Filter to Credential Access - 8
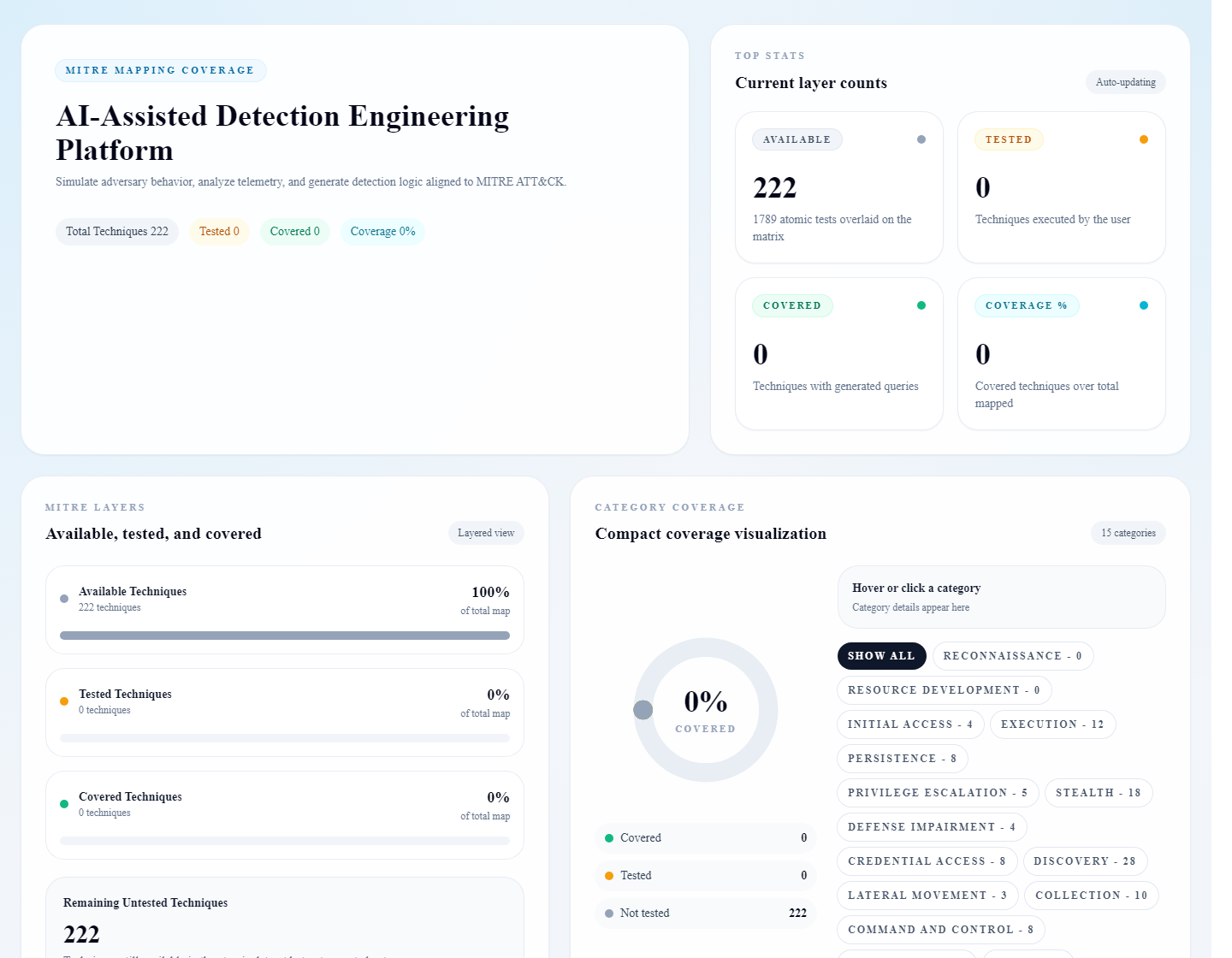 pos(927,861)
